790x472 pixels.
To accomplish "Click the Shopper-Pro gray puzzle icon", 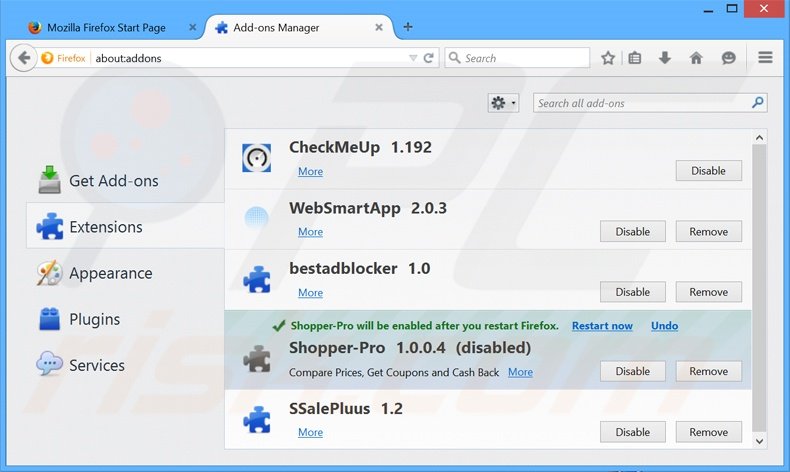I will click(257, 359).
